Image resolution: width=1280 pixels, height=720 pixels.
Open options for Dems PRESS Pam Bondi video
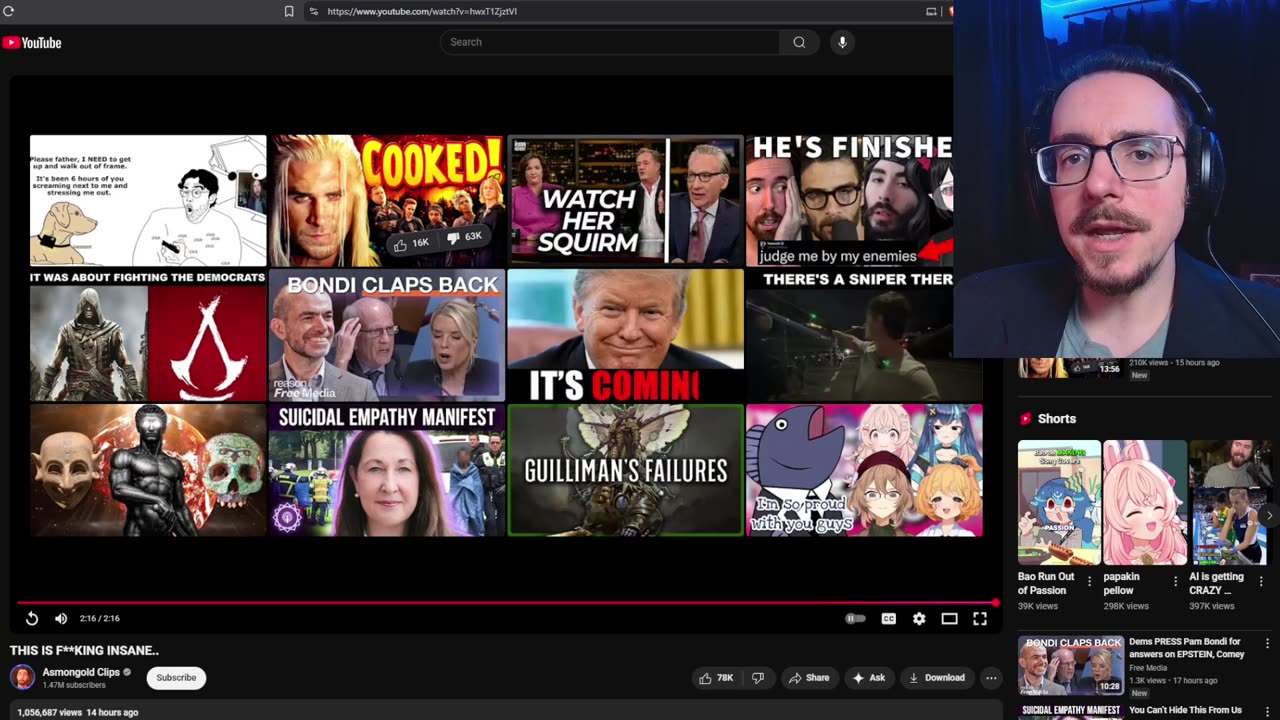[x=1267, y=644]
